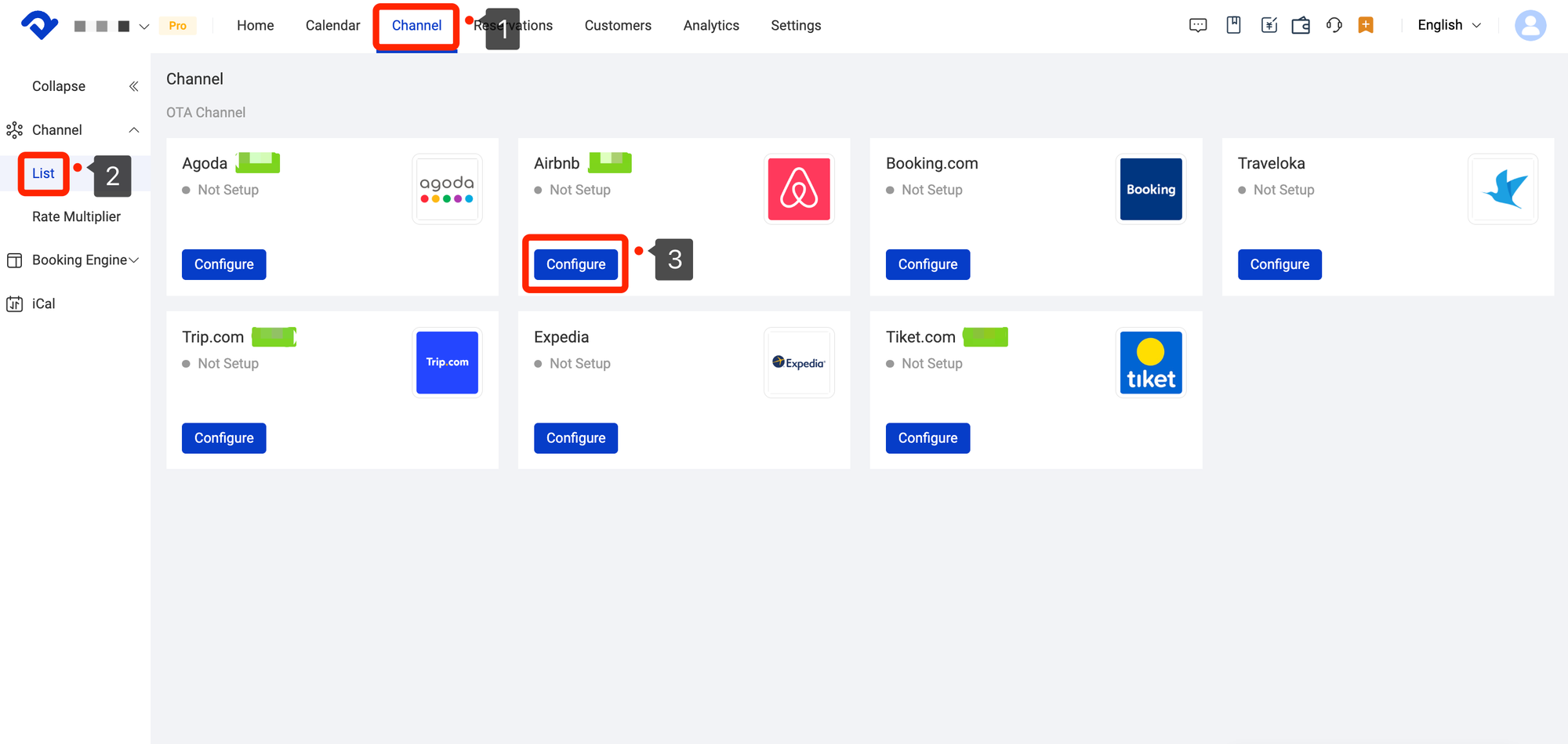This screenshot has width=1568, height=744.
Task: Open the user profile avatar
Action: coord(1530,25)
